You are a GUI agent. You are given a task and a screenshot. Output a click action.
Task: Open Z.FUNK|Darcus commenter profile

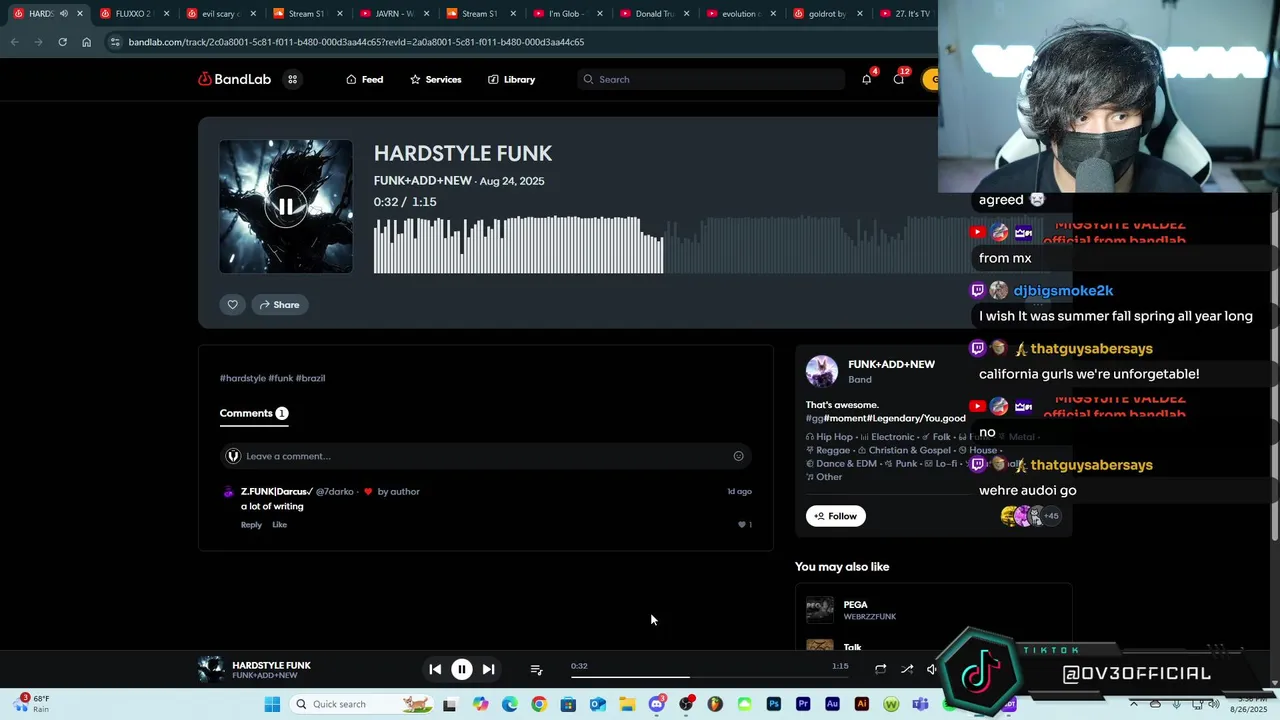(x=277, y=491)
